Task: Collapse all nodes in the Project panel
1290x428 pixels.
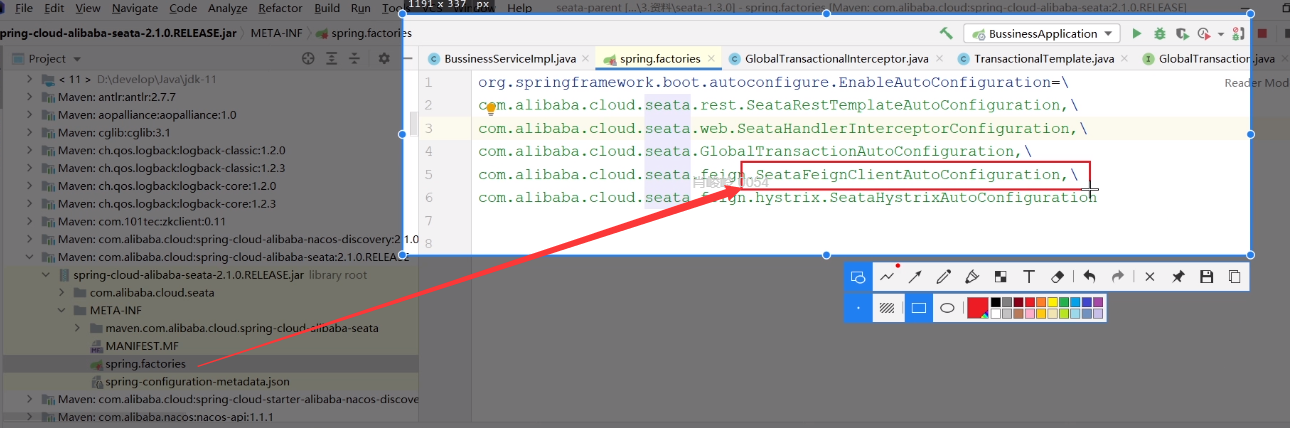Action: pyautogui.click(x=355, y=59)
